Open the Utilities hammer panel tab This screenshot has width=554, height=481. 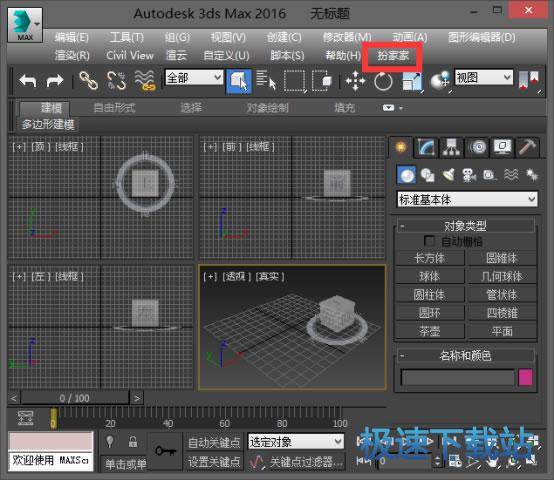point(527,147)
